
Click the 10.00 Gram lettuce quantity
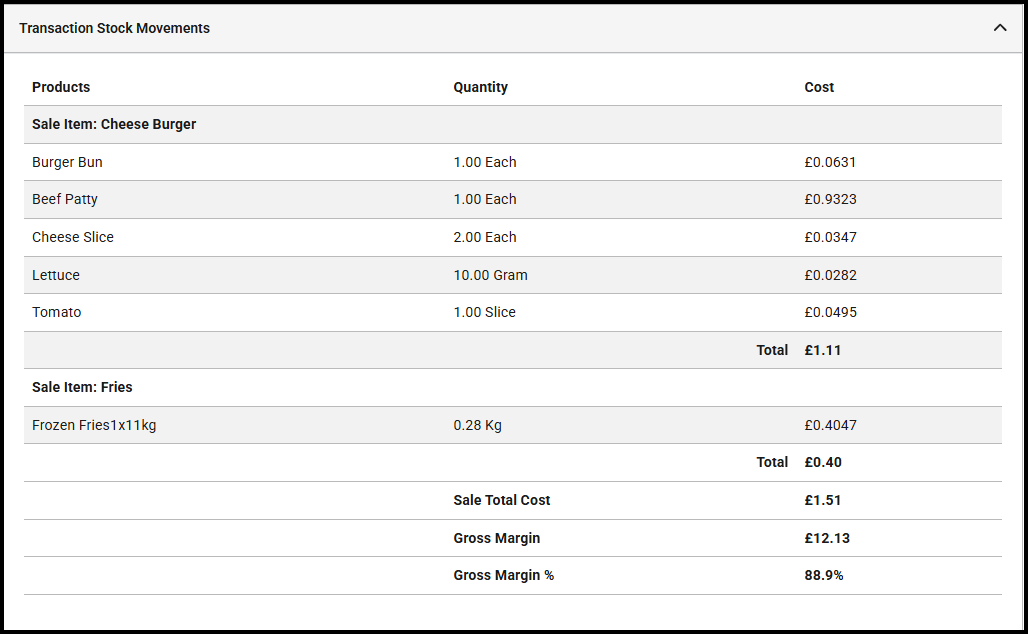tap(490, 275)
